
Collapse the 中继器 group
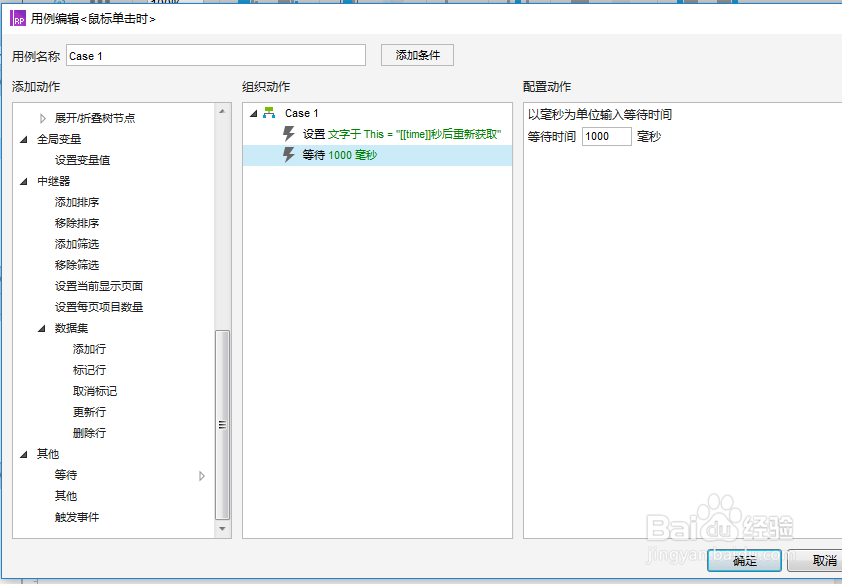pos(23,180)
